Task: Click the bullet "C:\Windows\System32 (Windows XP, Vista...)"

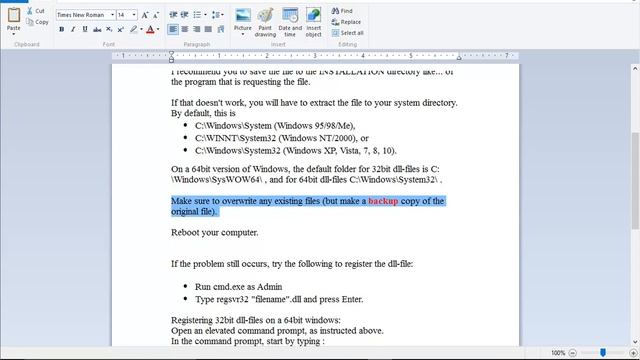Action: (296, 151)
